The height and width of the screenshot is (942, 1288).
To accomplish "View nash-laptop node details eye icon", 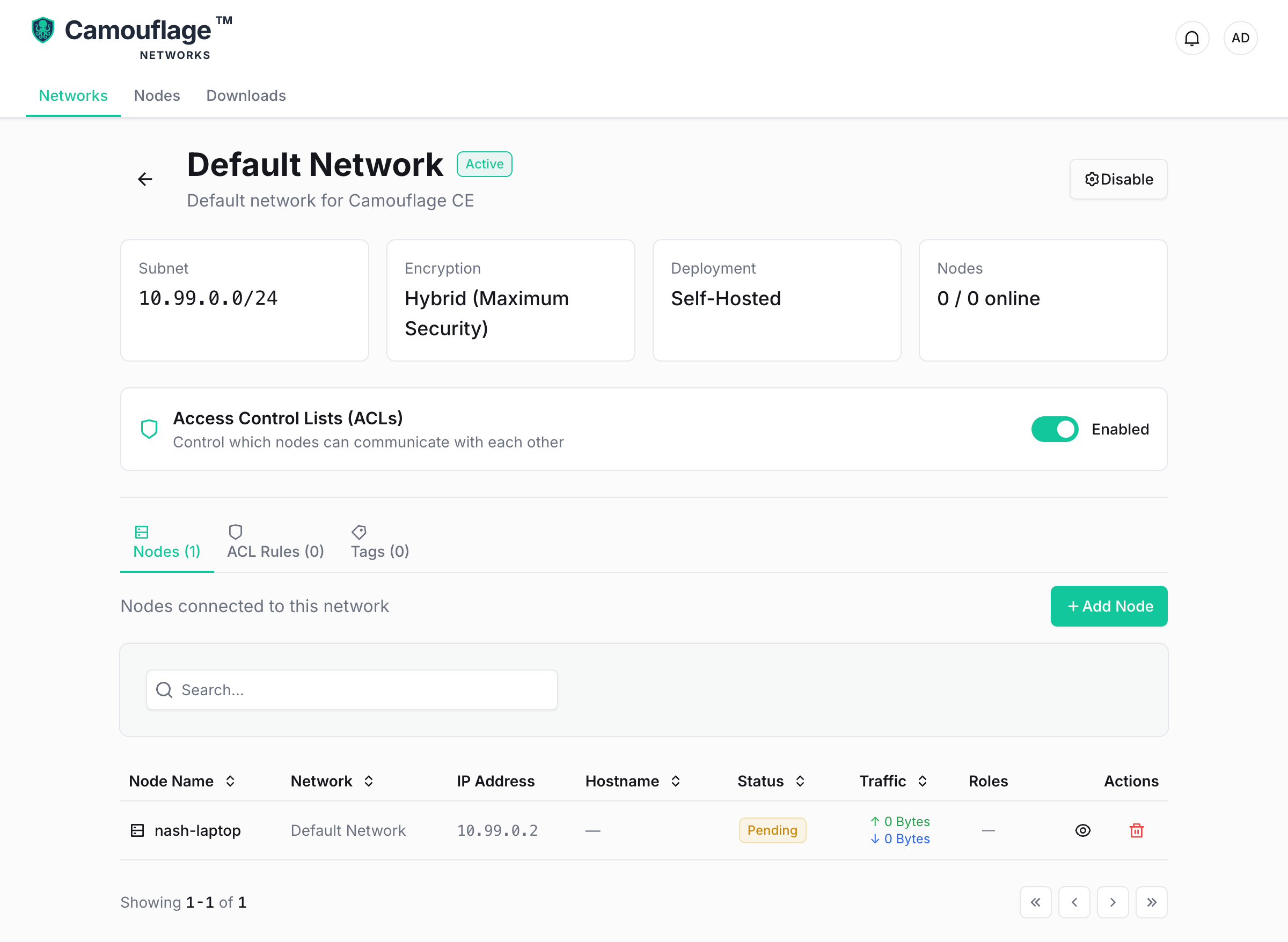I will click(x=1082, y=830).
